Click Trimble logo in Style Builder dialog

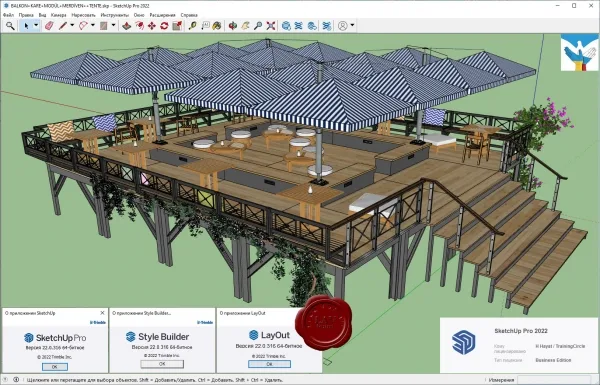pyautogui.click(x=205, y=323)
